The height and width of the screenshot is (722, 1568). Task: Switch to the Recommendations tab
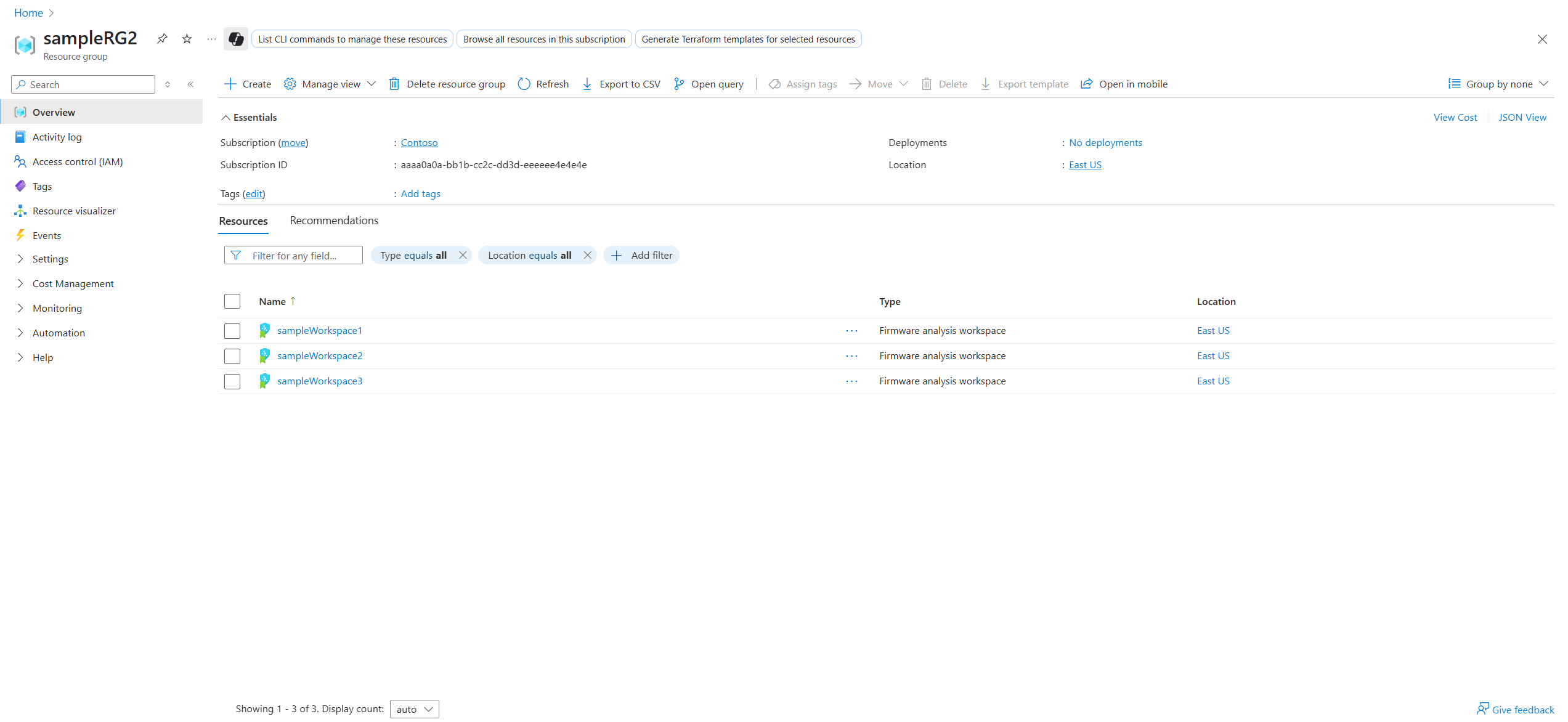click(334, 221)
